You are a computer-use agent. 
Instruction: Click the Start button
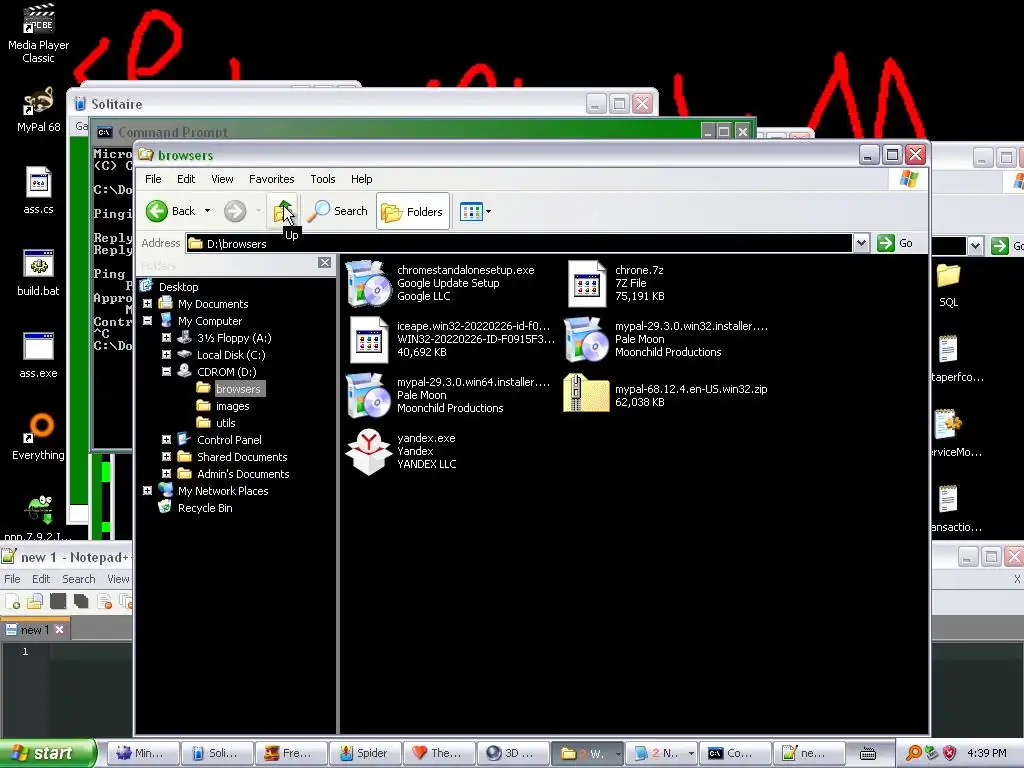(x=47, y=753)
